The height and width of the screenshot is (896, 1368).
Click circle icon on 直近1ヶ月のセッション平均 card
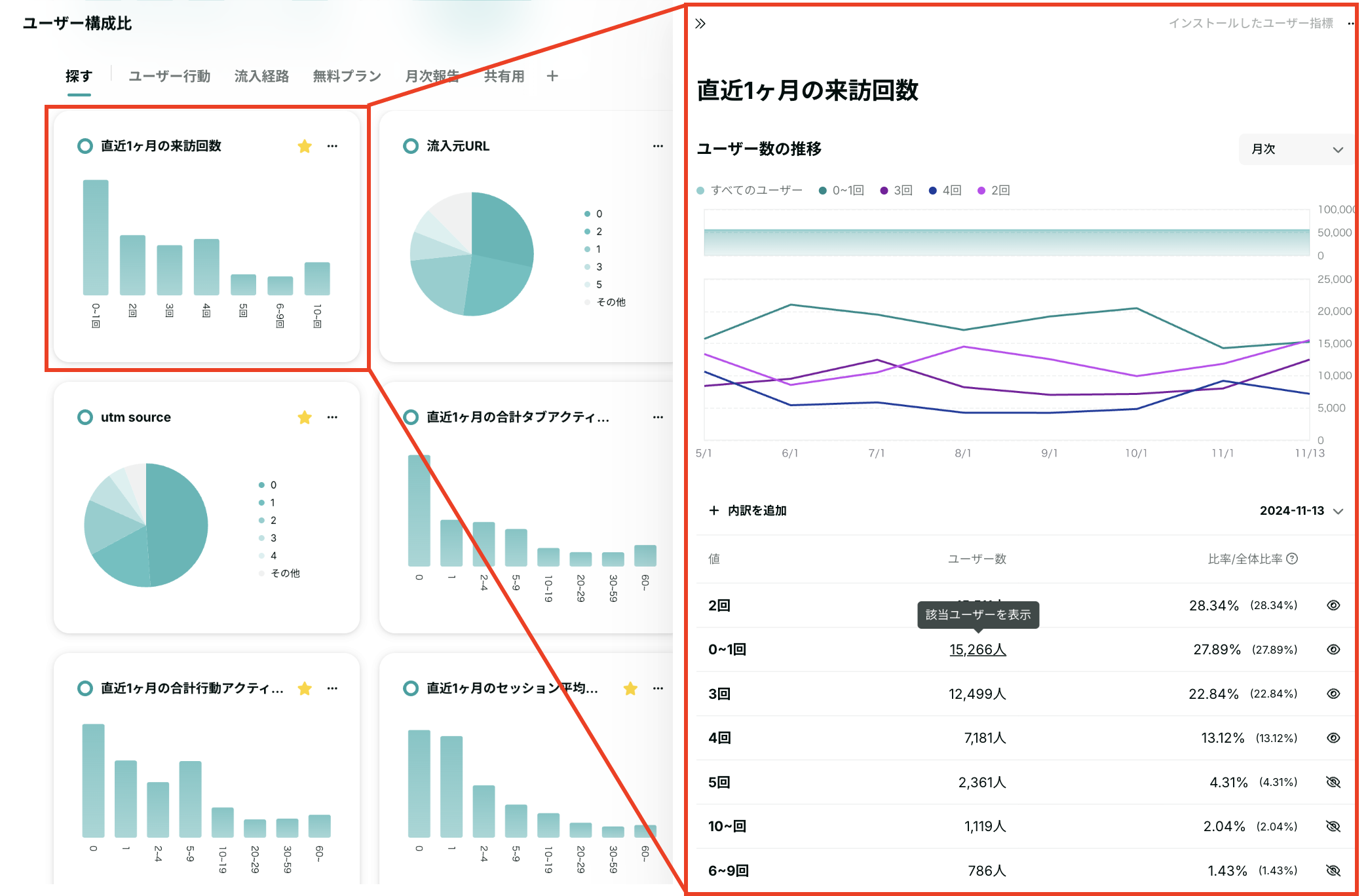pos(411,688)
